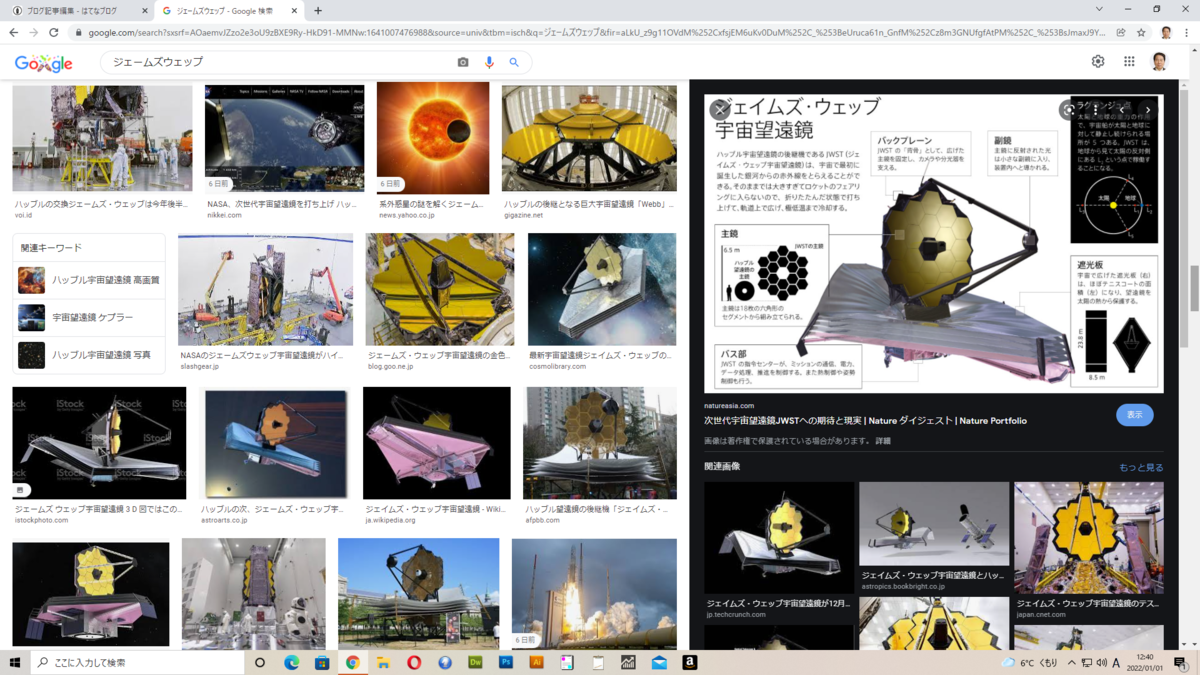This screenshot has width=1200, height=675.
Task: Open Opera browser from the taskbar
Action: click(x=414, y=662)
